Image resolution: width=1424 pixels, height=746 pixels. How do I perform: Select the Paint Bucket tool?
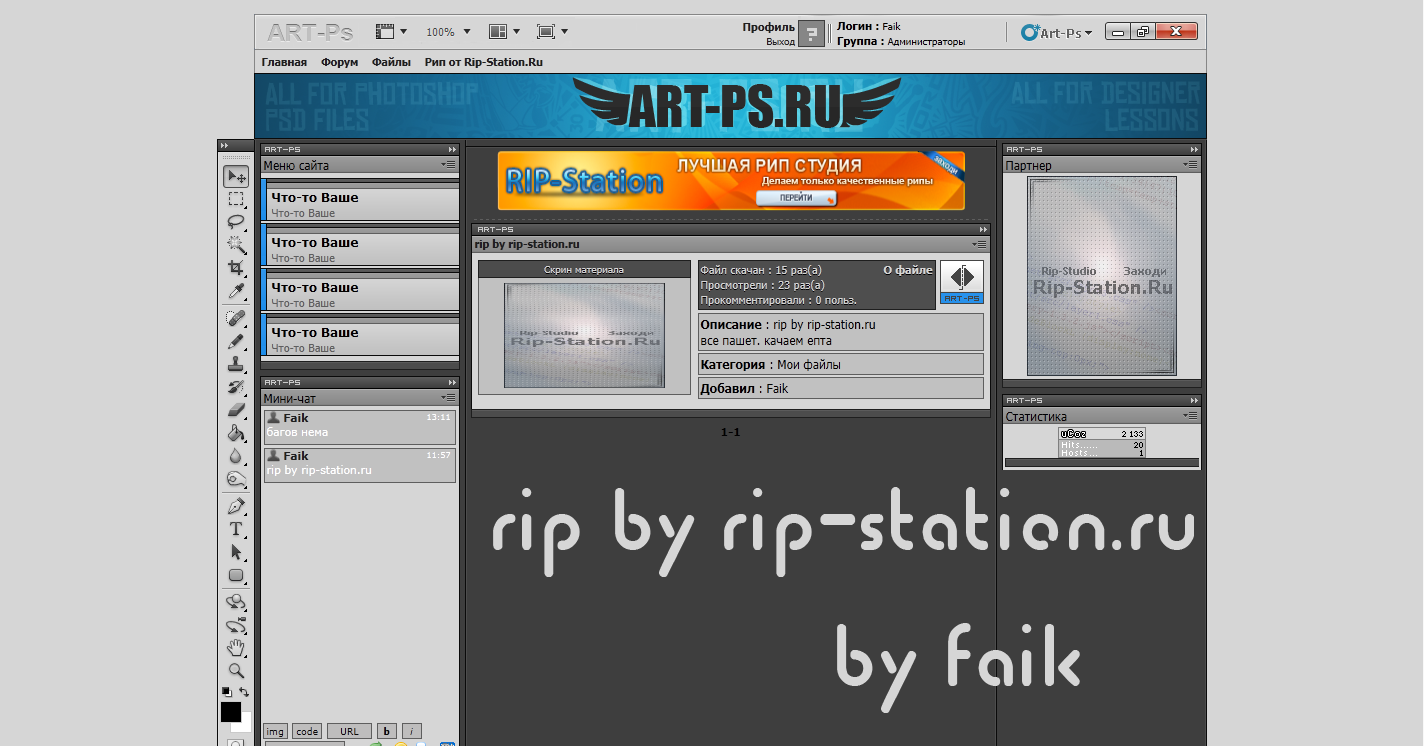coord(236,433)
